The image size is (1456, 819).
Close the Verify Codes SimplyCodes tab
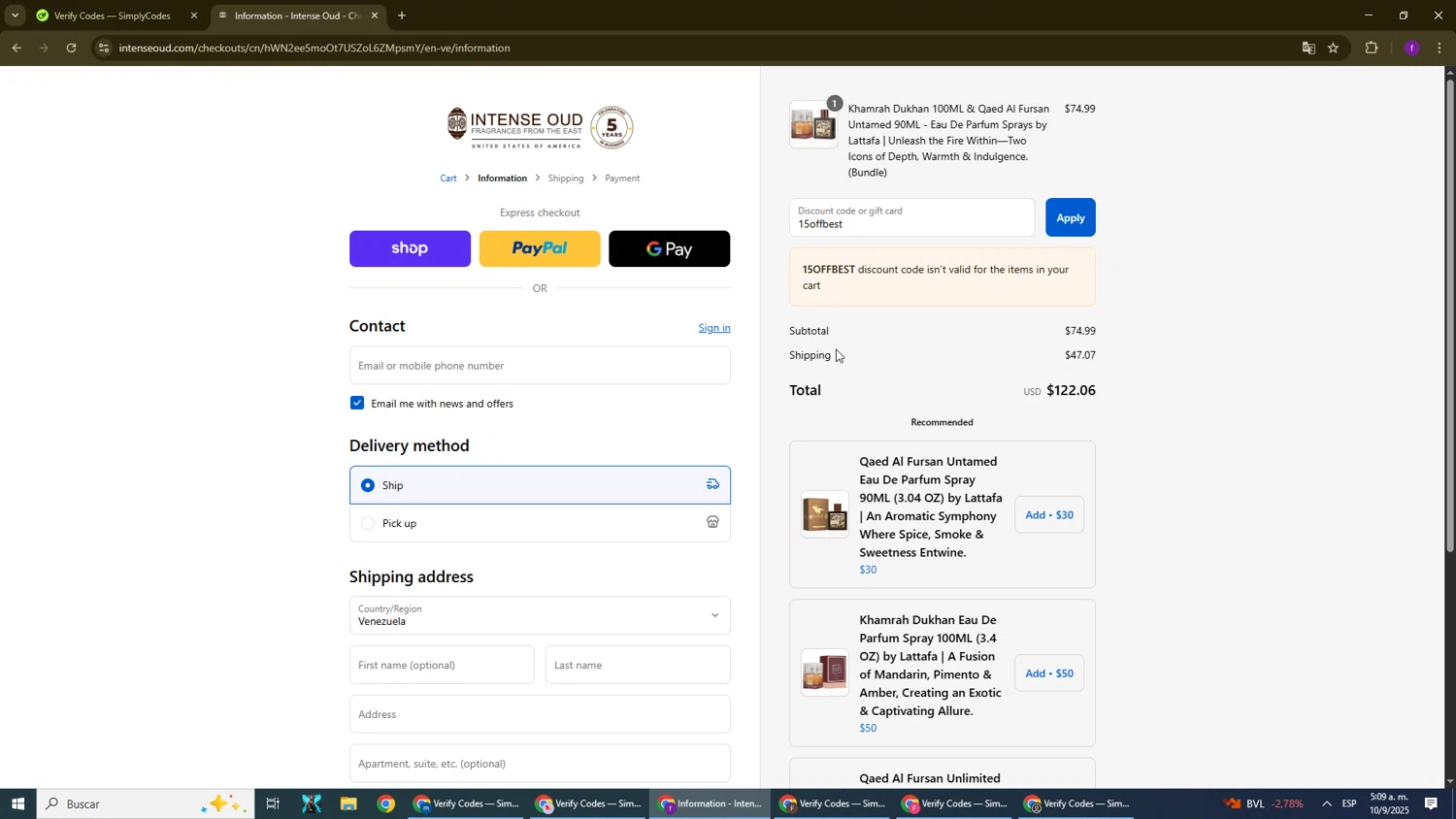click(194, 16)
